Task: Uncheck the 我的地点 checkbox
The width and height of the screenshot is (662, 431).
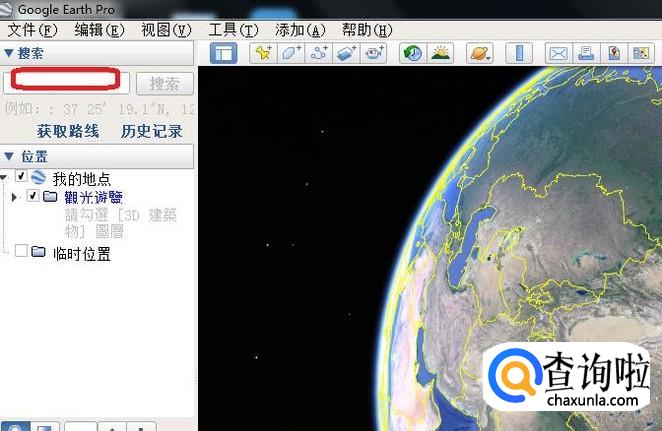Action: point(21,176)
